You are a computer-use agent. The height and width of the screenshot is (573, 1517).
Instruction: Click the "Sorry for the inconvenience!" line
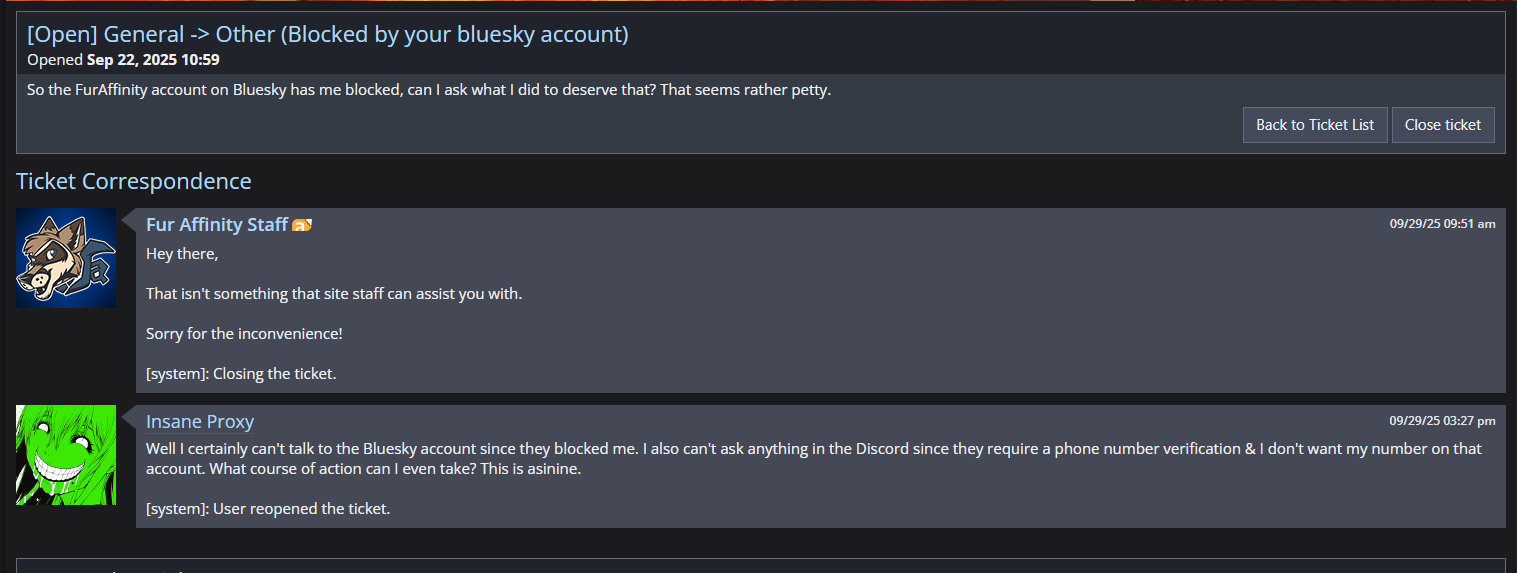244,334
